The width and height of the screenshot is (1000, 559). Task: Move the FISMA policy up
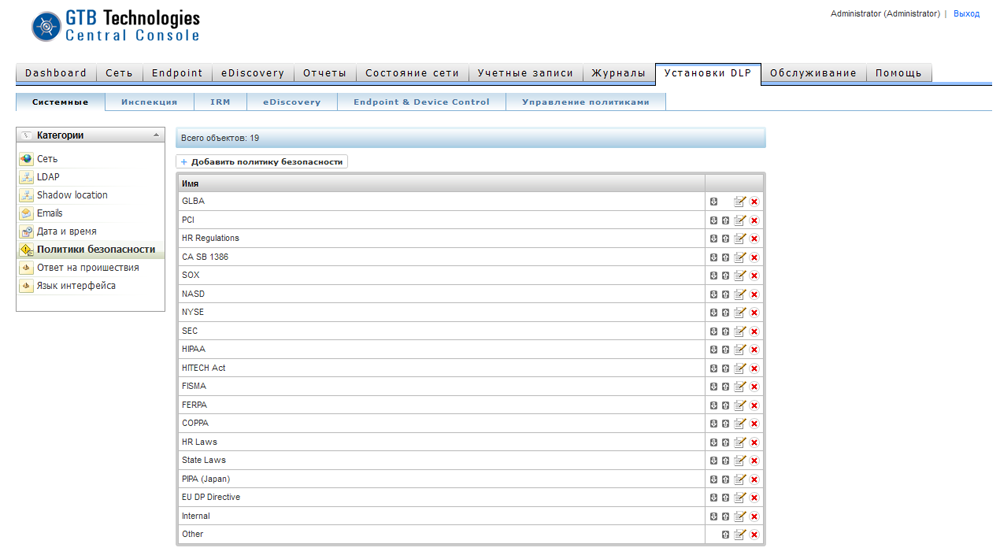click(x=726, y=386)
